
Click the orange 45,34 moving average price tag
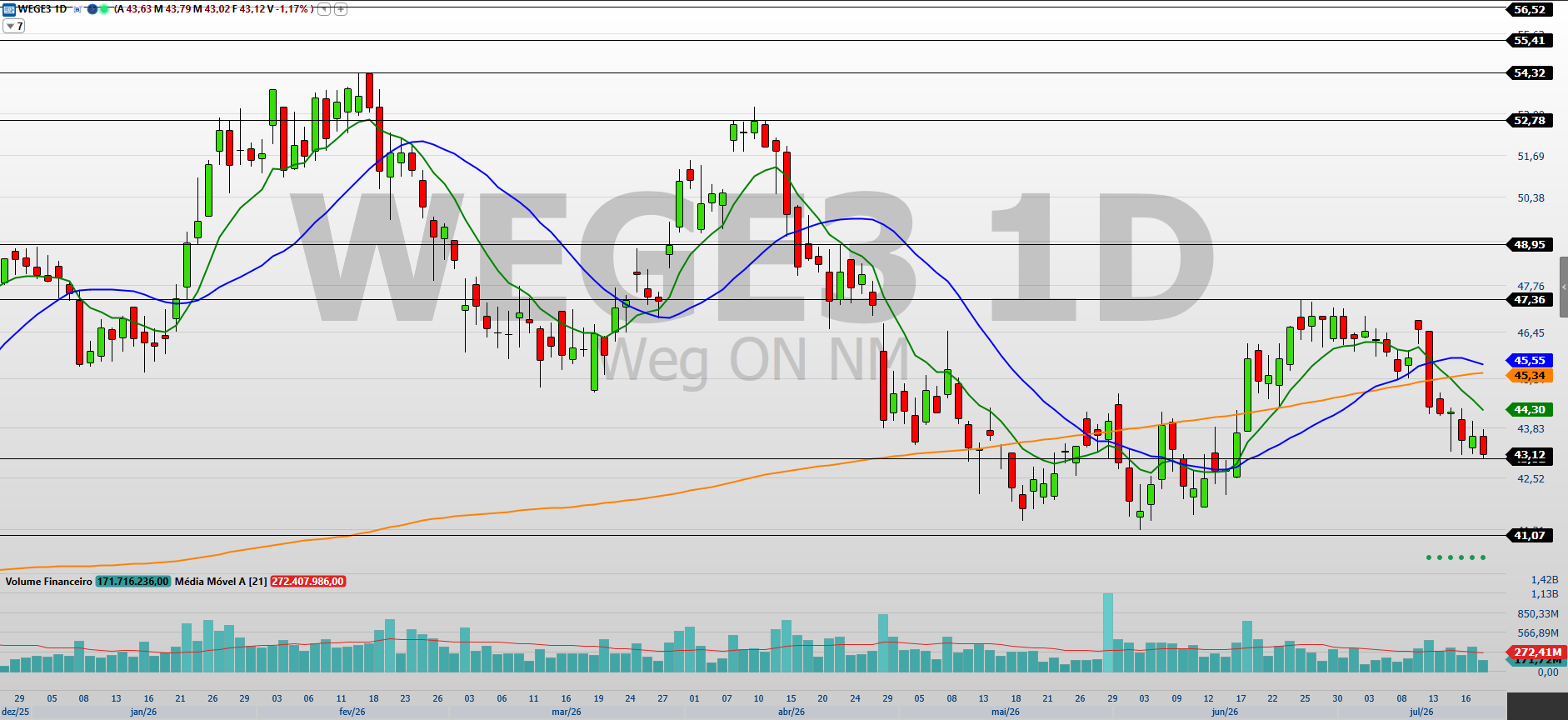1530,376
